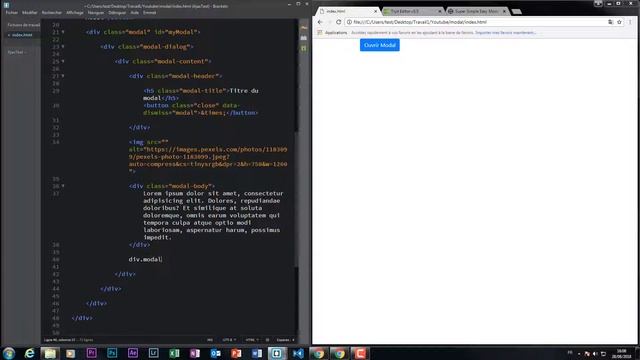The width and height of the screenshot is (640, 360).
Task: Close the index.html Chrome tab
Action: (x=376, y=11)
